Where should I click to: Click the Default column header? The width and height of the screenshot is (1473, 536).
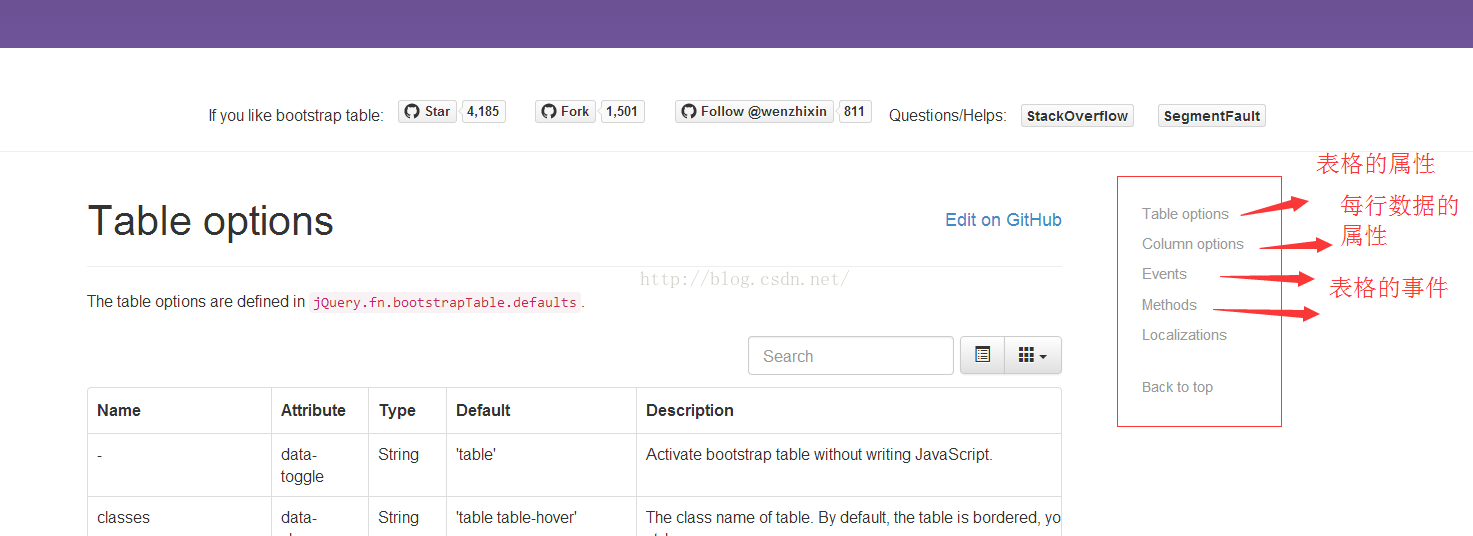(541, 411)
